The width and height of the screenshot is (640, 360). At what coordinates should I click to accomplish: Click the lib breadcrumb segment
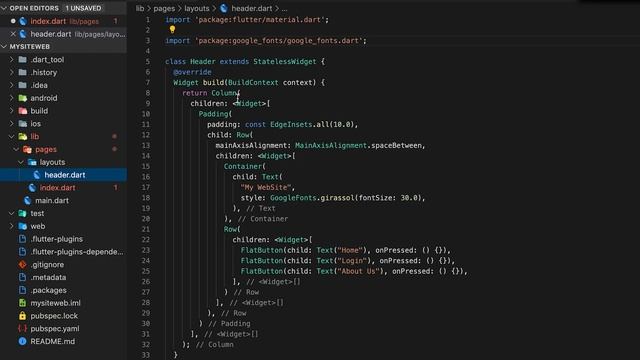[x=140, y=8]
